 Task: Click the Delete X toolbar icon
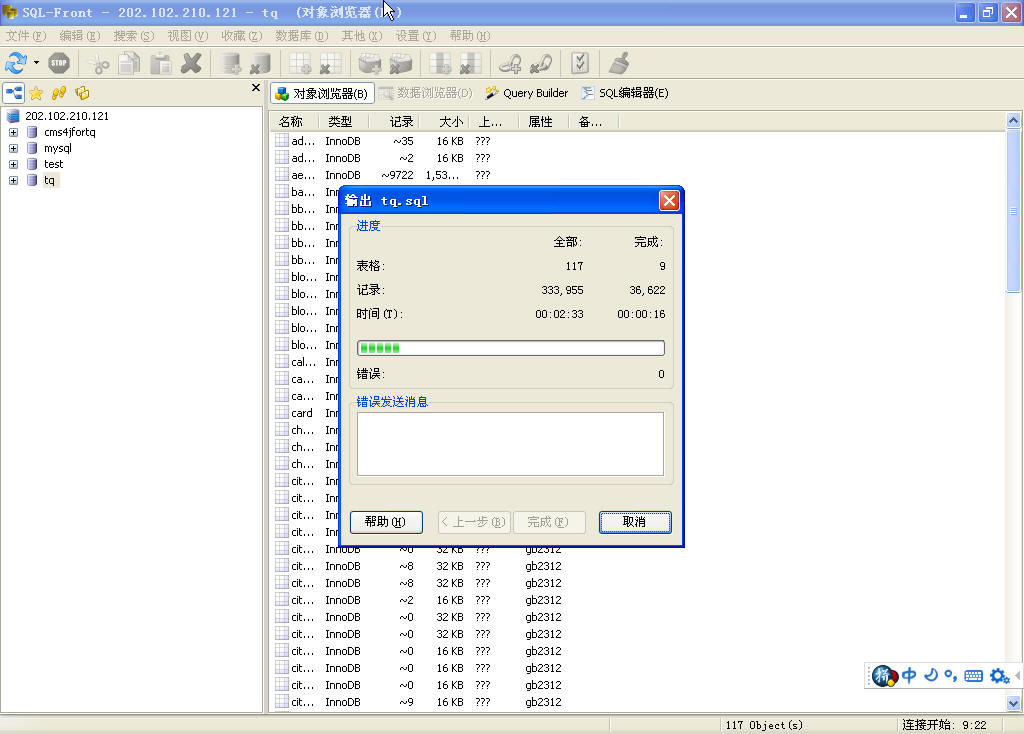[191, 63]
